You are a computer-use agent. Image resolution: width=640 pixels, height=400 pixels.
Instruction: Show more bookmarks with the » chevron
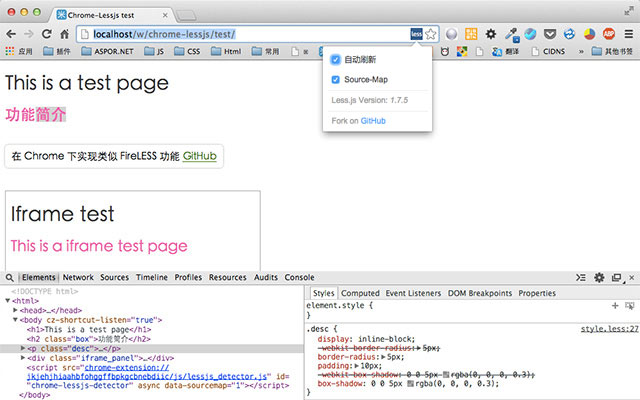click(x=581, y=51)
